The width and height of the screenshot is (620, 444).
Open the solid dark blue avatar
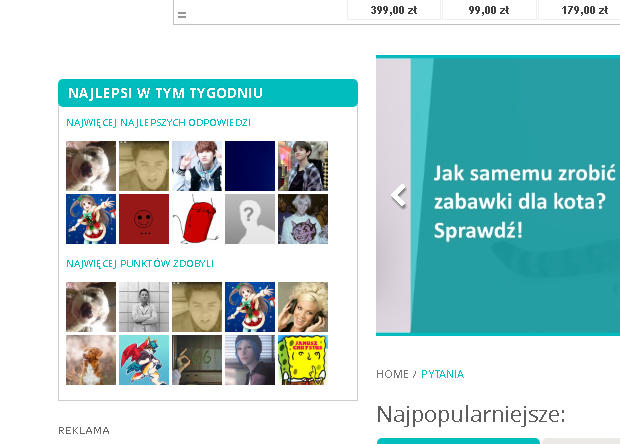pyautogui.click(x=250, y=166)
